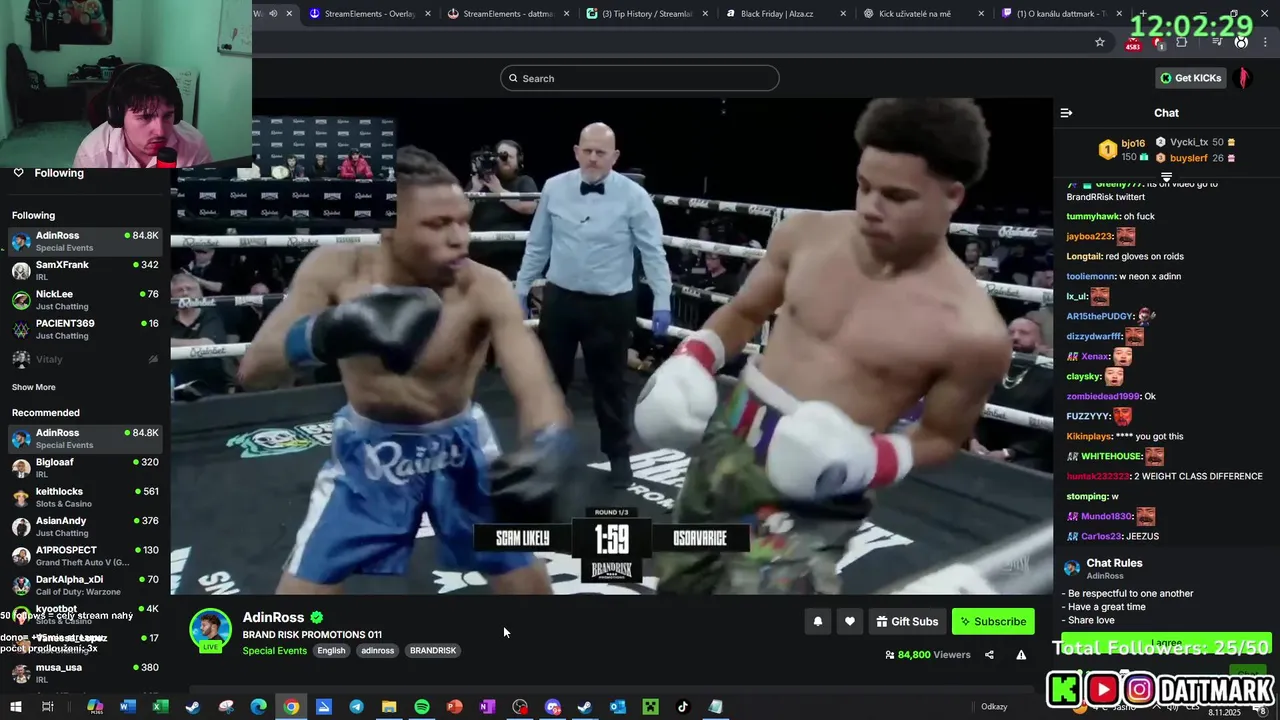Viewport: 1280px width, 720px height.
Task: Click chat username WHITEHOUSE
Action: (1111, 456)
